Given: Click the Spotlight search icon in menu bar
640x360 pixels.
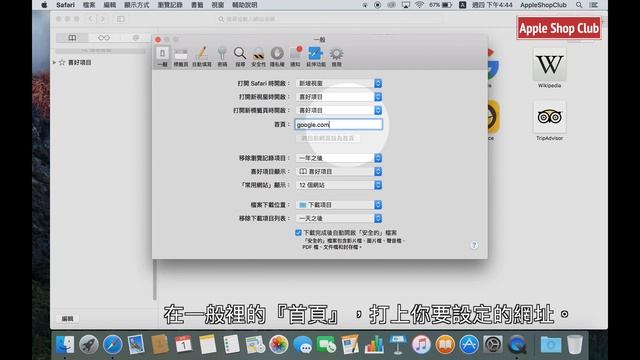Looking at the screenshot, I should pos(579,5).
